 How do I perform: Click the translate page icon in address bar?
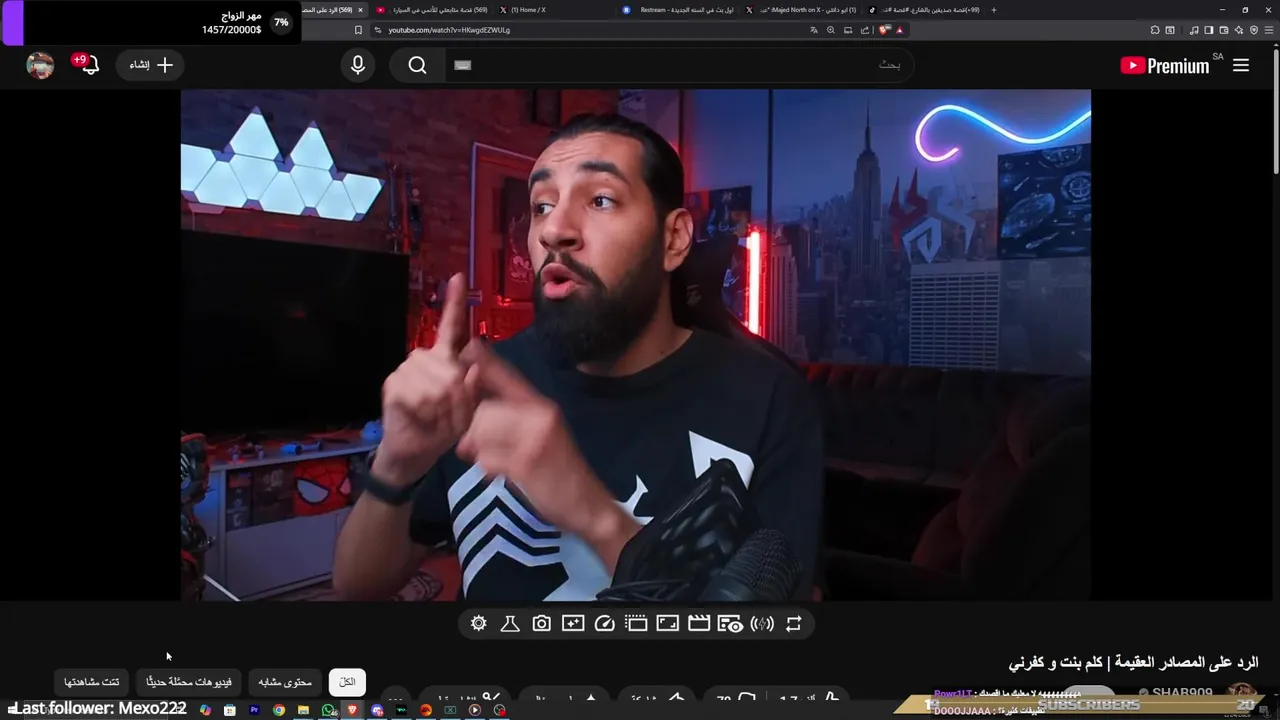click(x=814, y=30)
